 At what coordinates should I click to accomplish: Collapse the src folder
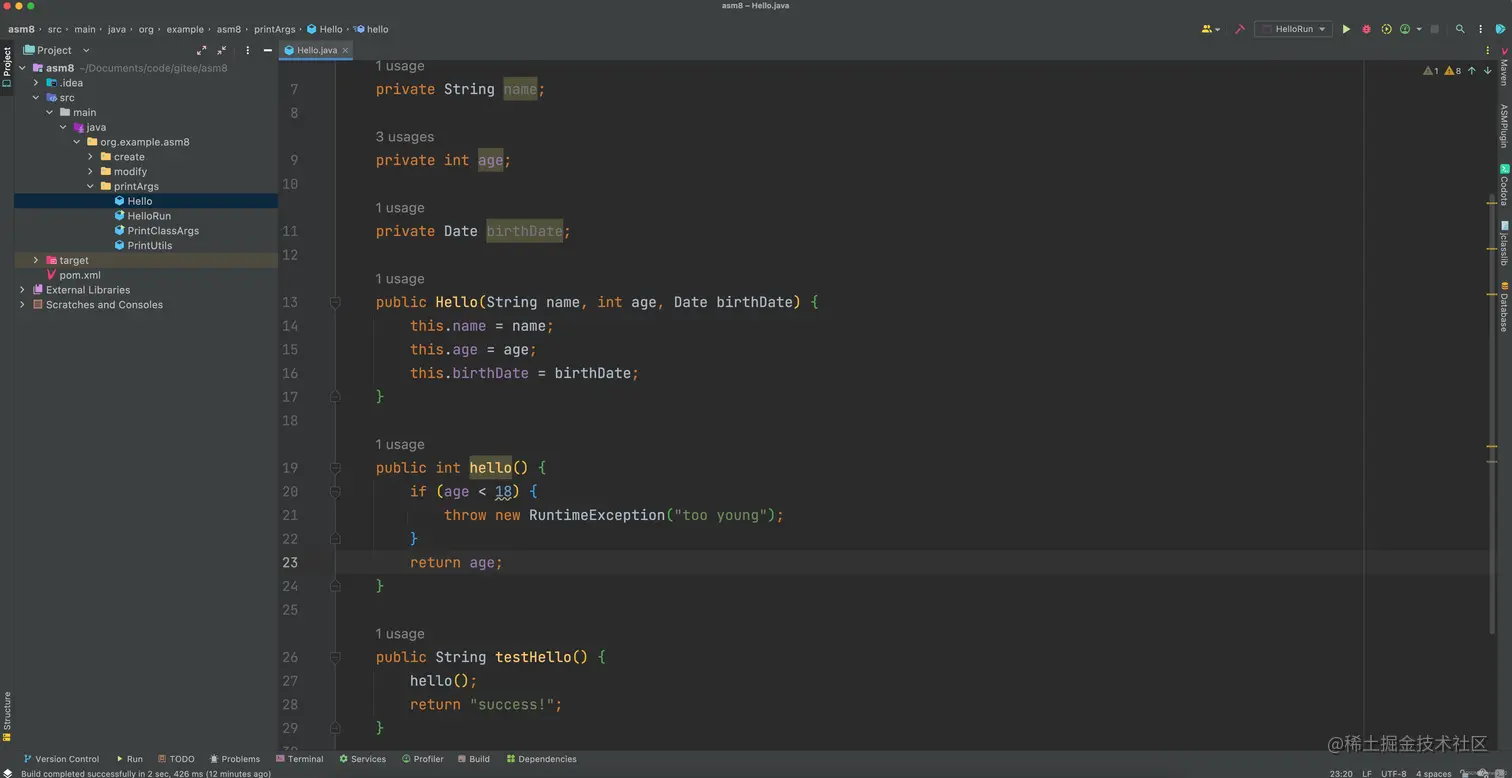[36, 98]
